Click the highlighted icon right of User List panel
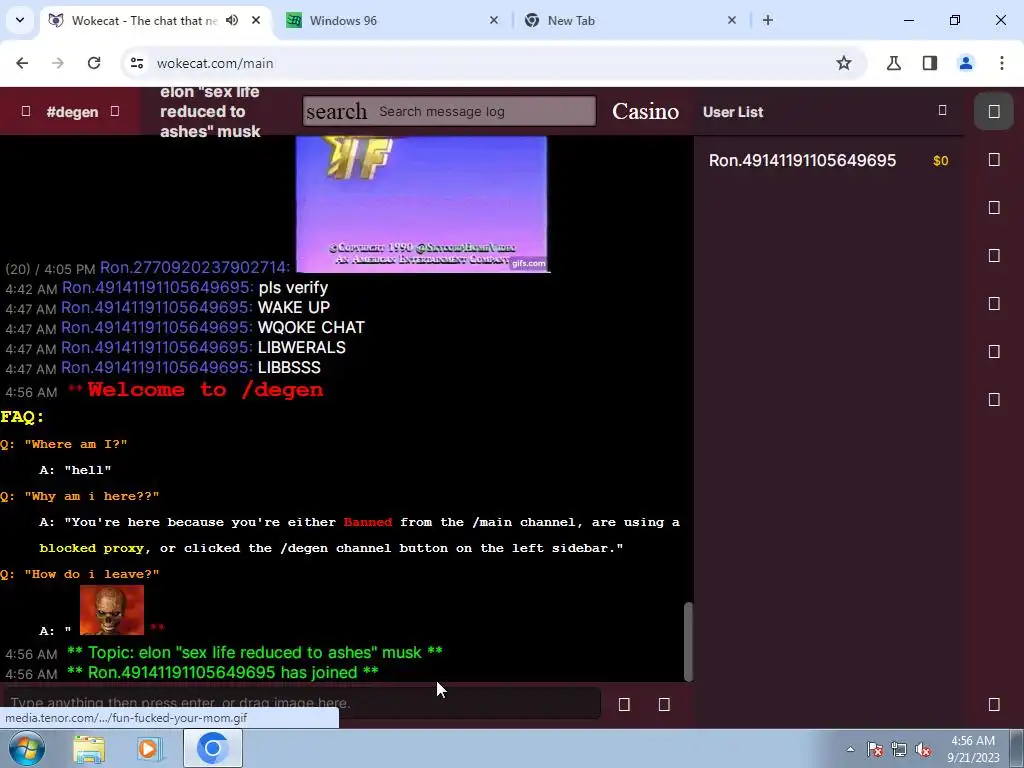 994,112
